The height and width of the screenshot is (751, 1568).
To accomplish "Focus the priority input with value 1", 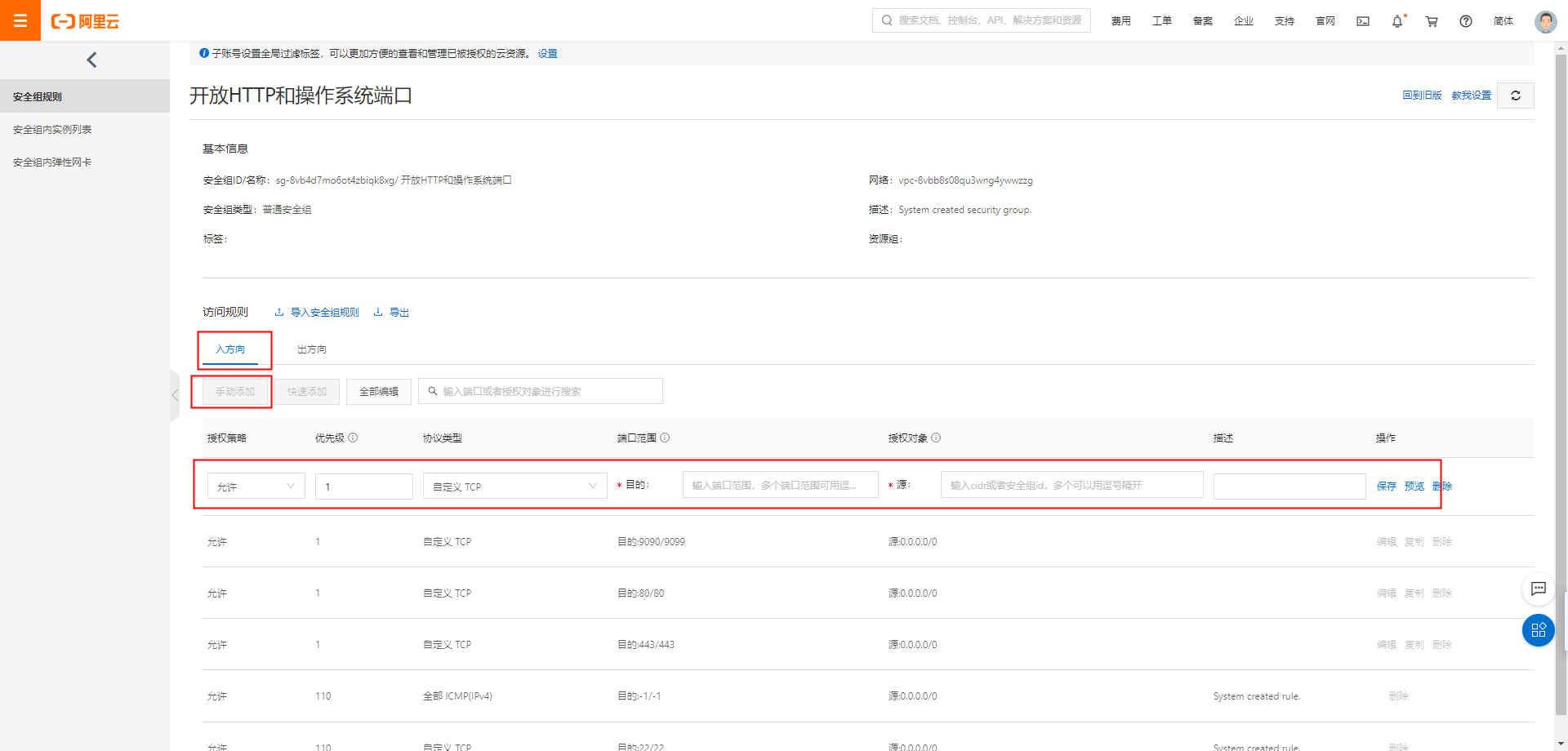I will [x=364, y=487].
